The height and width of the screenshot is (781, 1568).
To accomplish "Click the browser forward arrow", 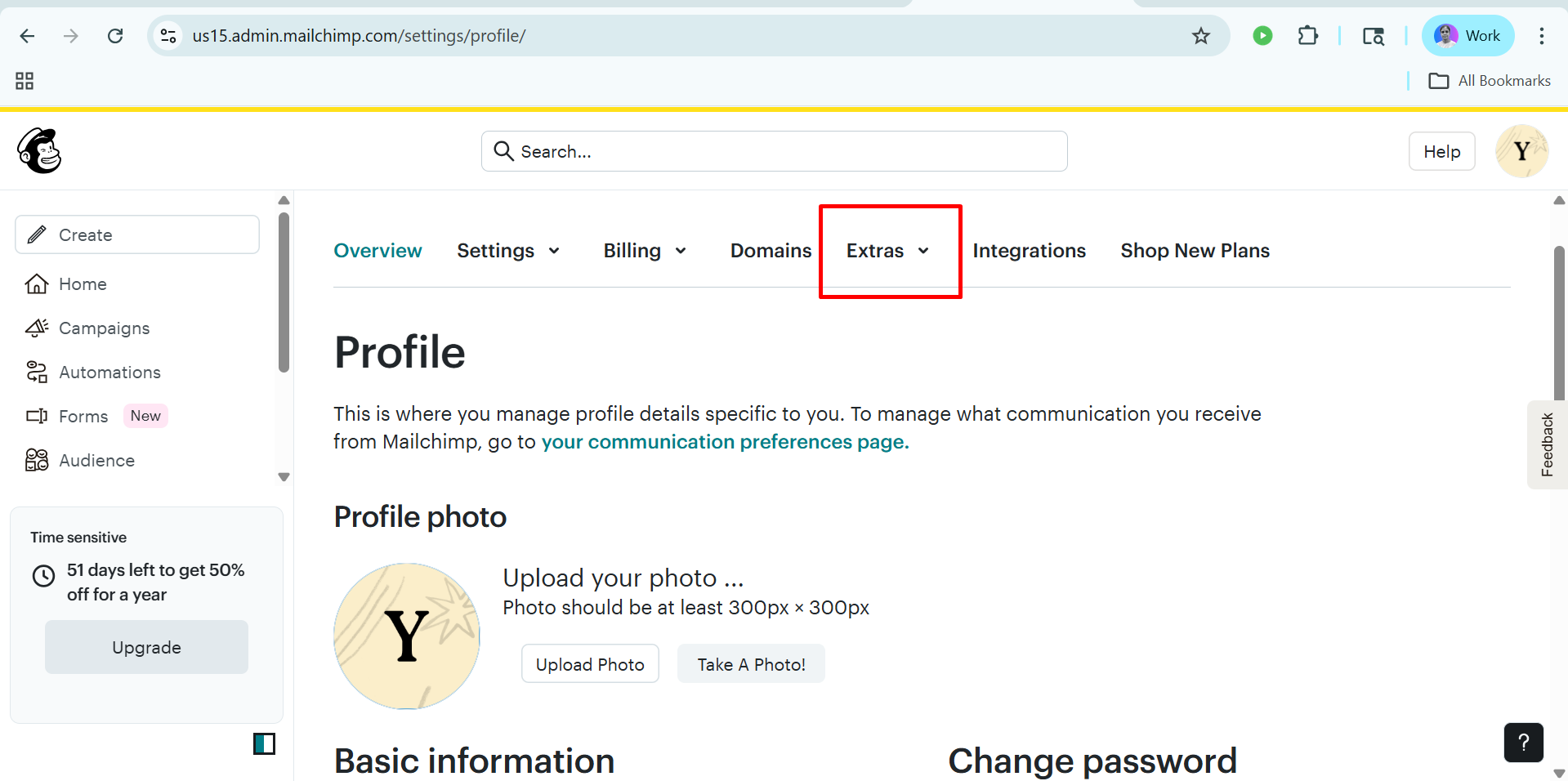I will pyautogui.click(x=71, y=36).
